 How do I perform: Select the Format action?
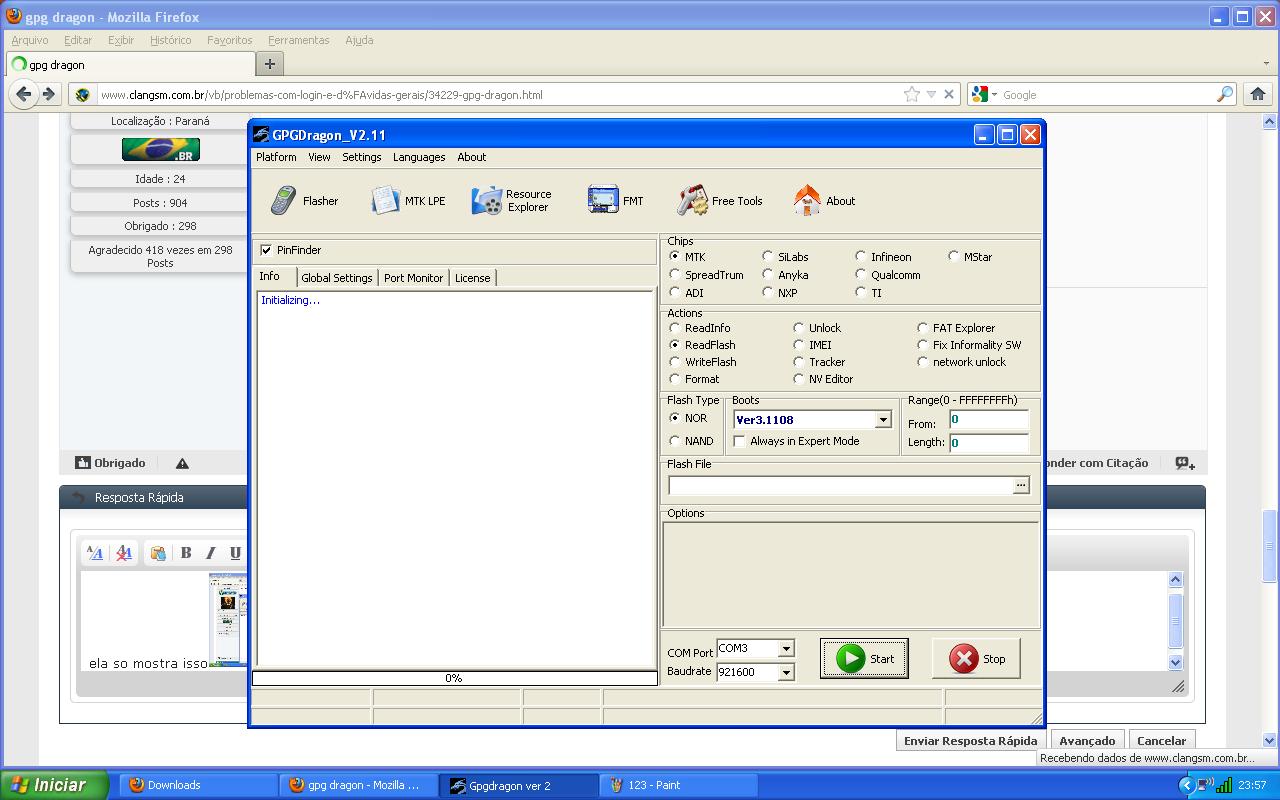pos(675,379)
